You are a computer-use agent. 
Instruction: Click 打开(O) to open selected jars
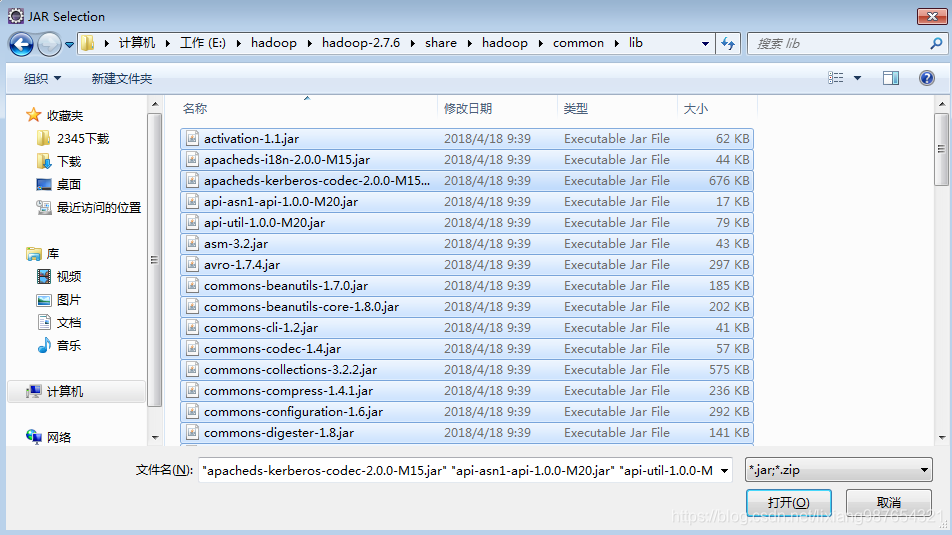pos(788,503)
